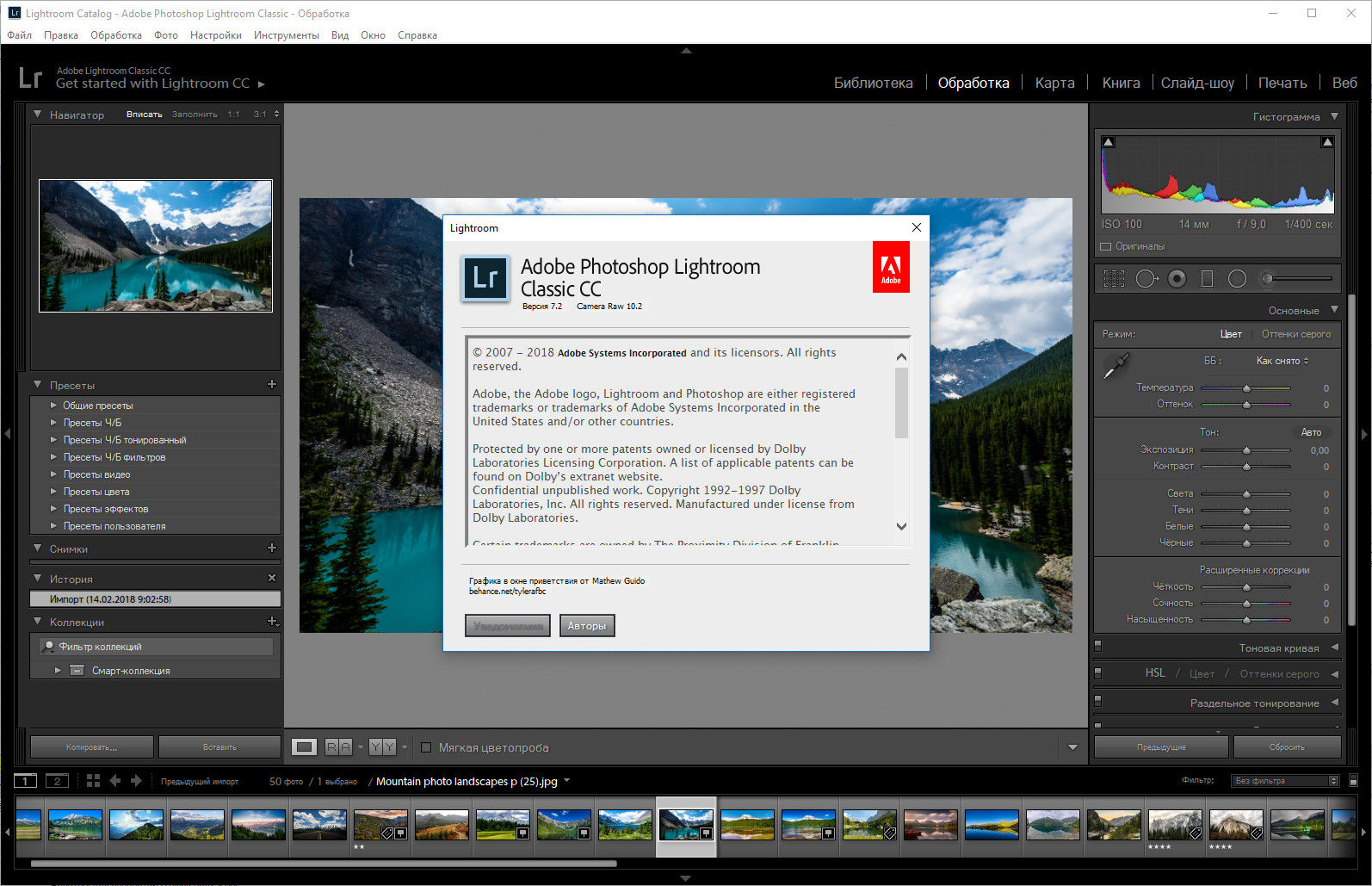Click the Авто tone button
The height and width of the screenshot is (886, 1372).
click(x=1311, y=432)
